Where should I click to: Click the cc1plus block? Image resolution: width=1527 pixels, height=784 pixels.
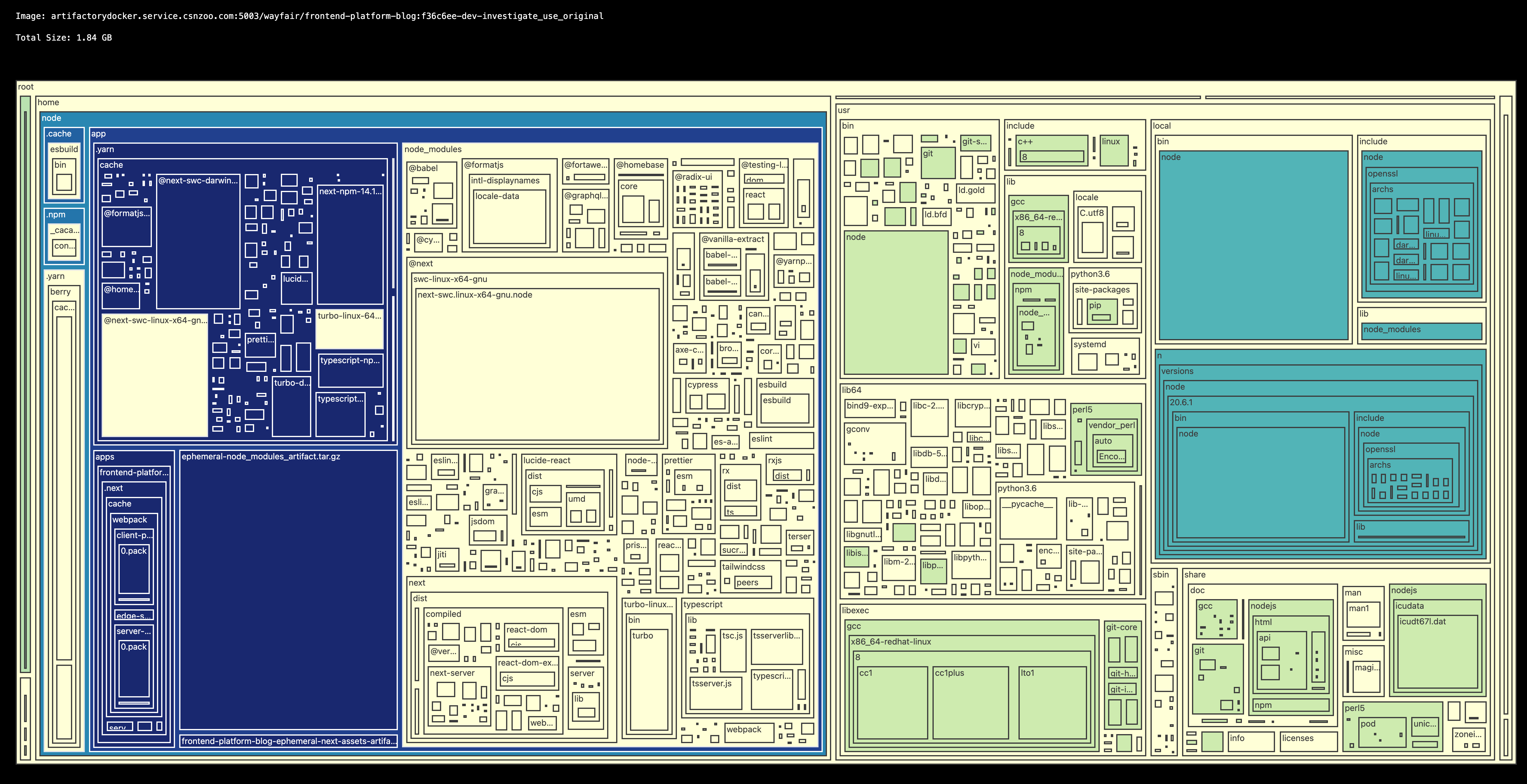tap(970, 703)
